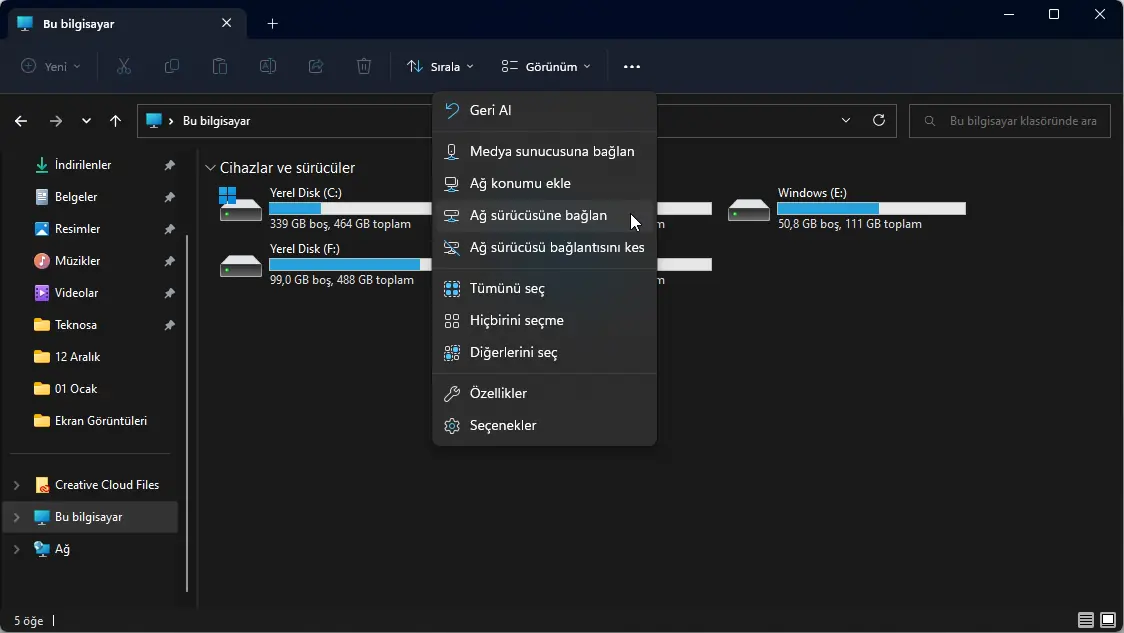This screenshot has height=633, width=1124.
Task: Navigate up one level with up arrow
Action: click(x=116, y=121)
